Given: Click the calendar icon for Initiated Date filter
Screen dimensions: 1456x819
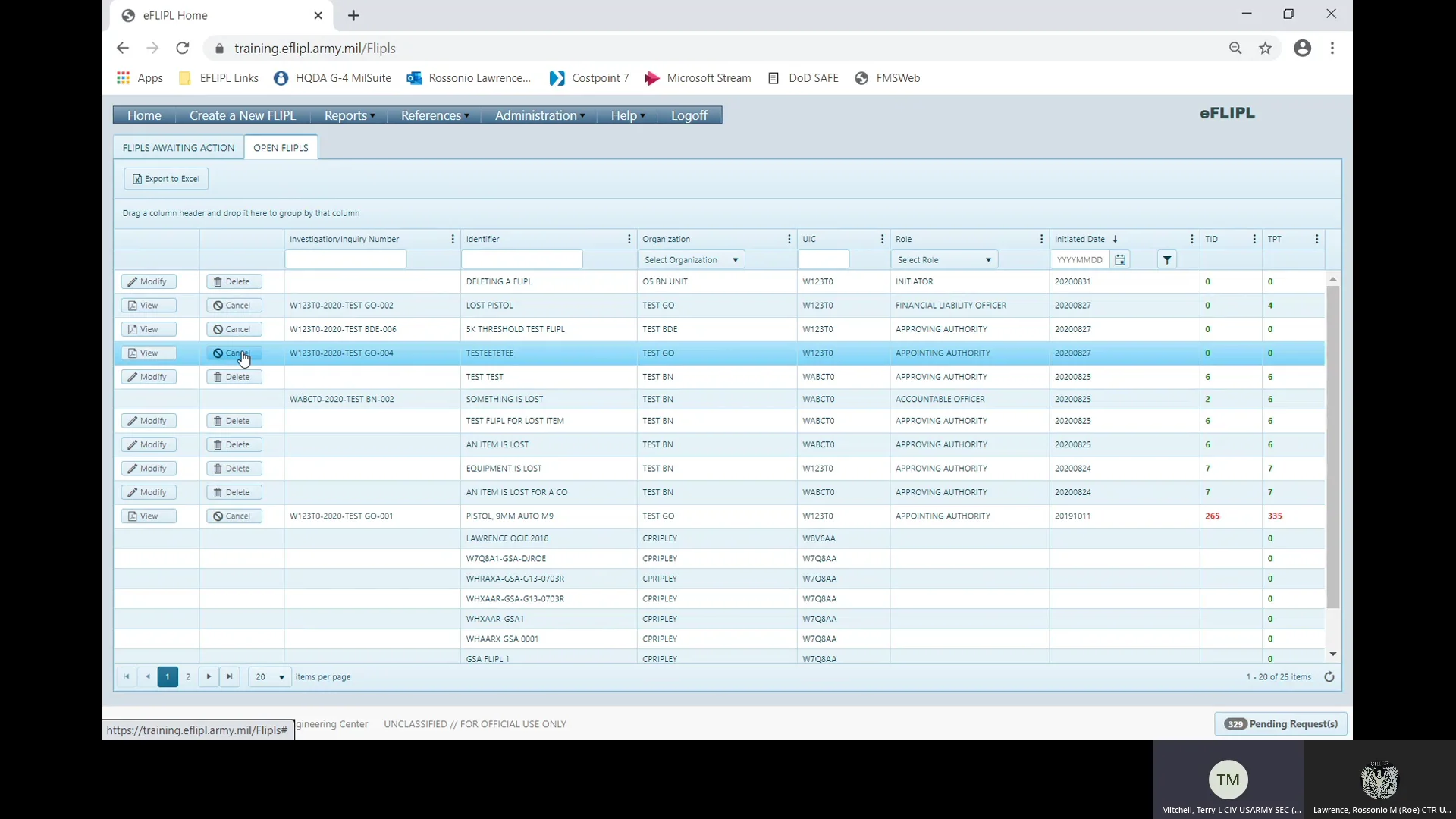Looking at the screenshot, I should click(x=1120, y=259).
